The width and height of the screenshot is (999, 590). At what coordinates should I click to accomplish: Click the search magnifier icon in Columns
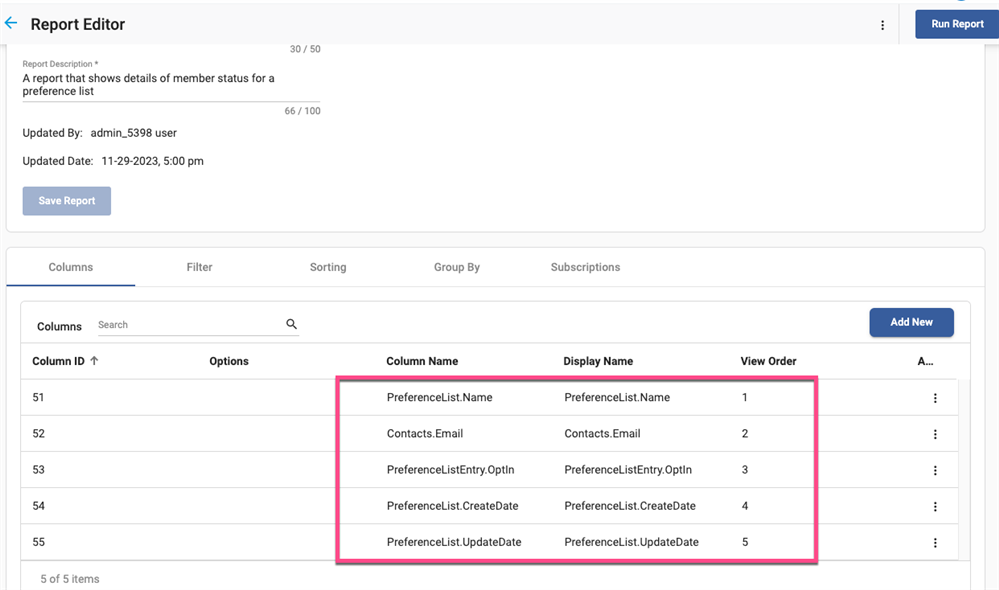coord(292,324)
